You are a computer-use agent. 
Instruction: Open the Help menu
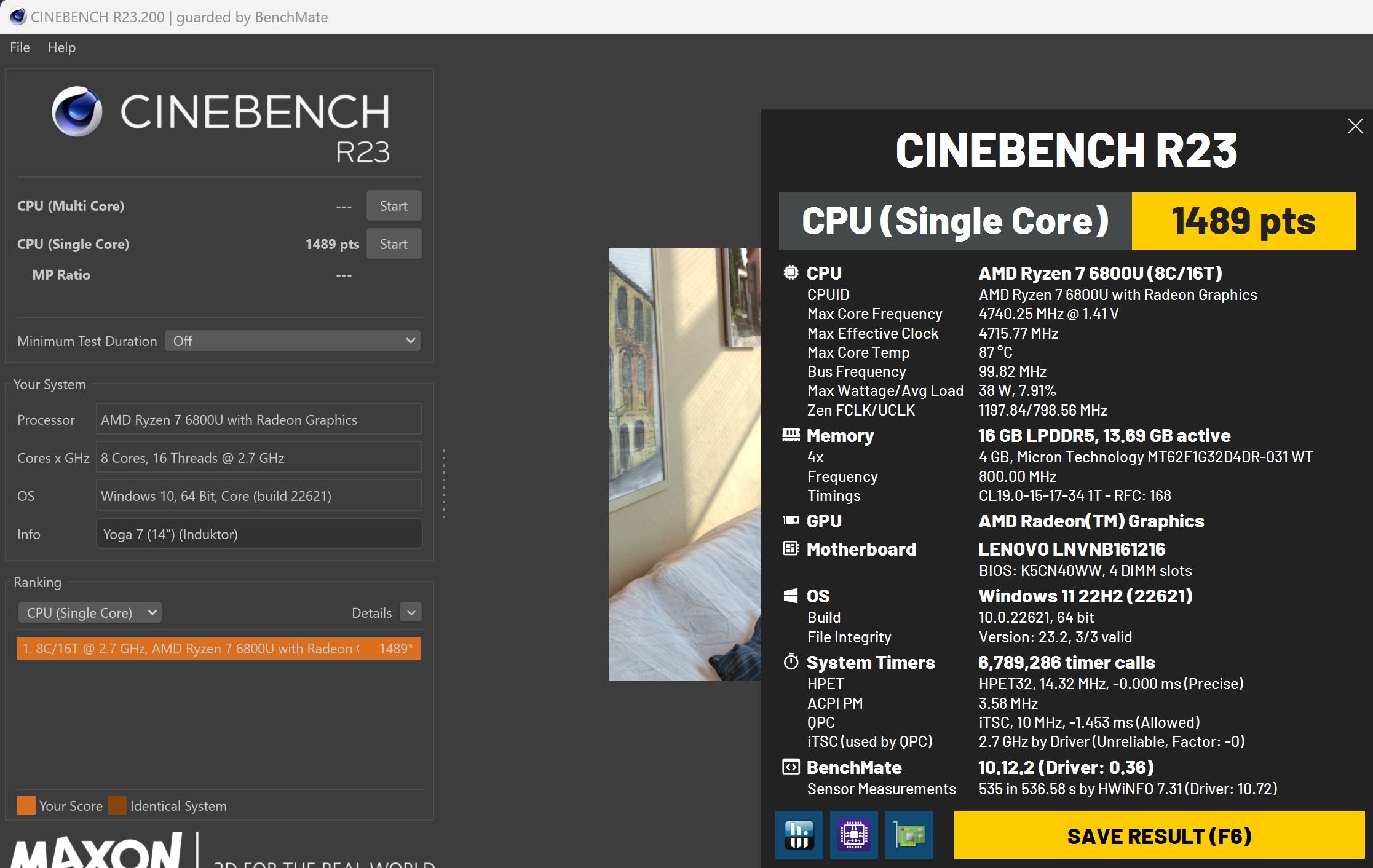(61, 47)
